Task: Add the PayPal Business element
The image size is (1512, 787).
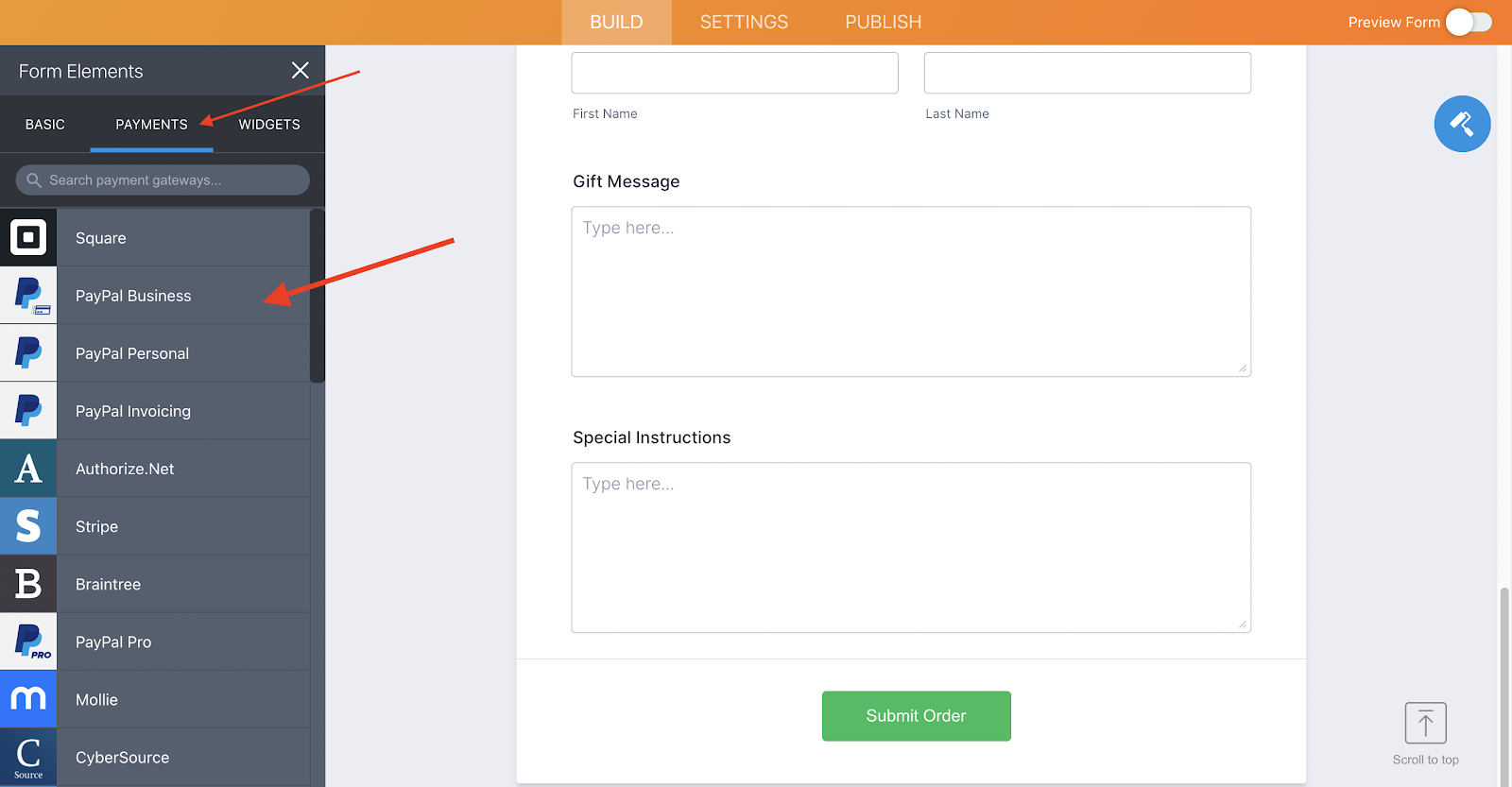Action: click(155, 296)
